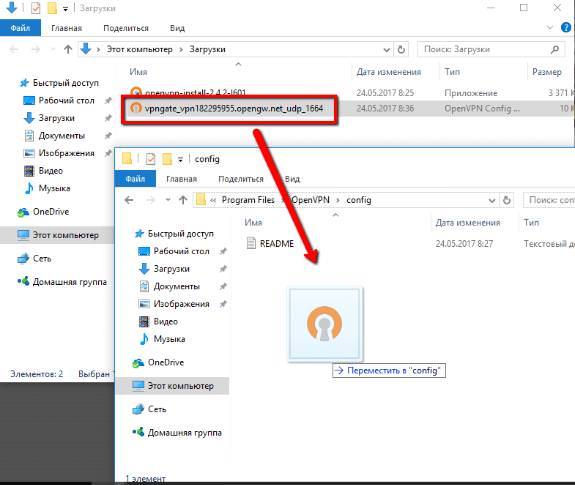Expand the Загрузки address bar history dropdown
Screen dimensions: 575x485
click(387, 50)
